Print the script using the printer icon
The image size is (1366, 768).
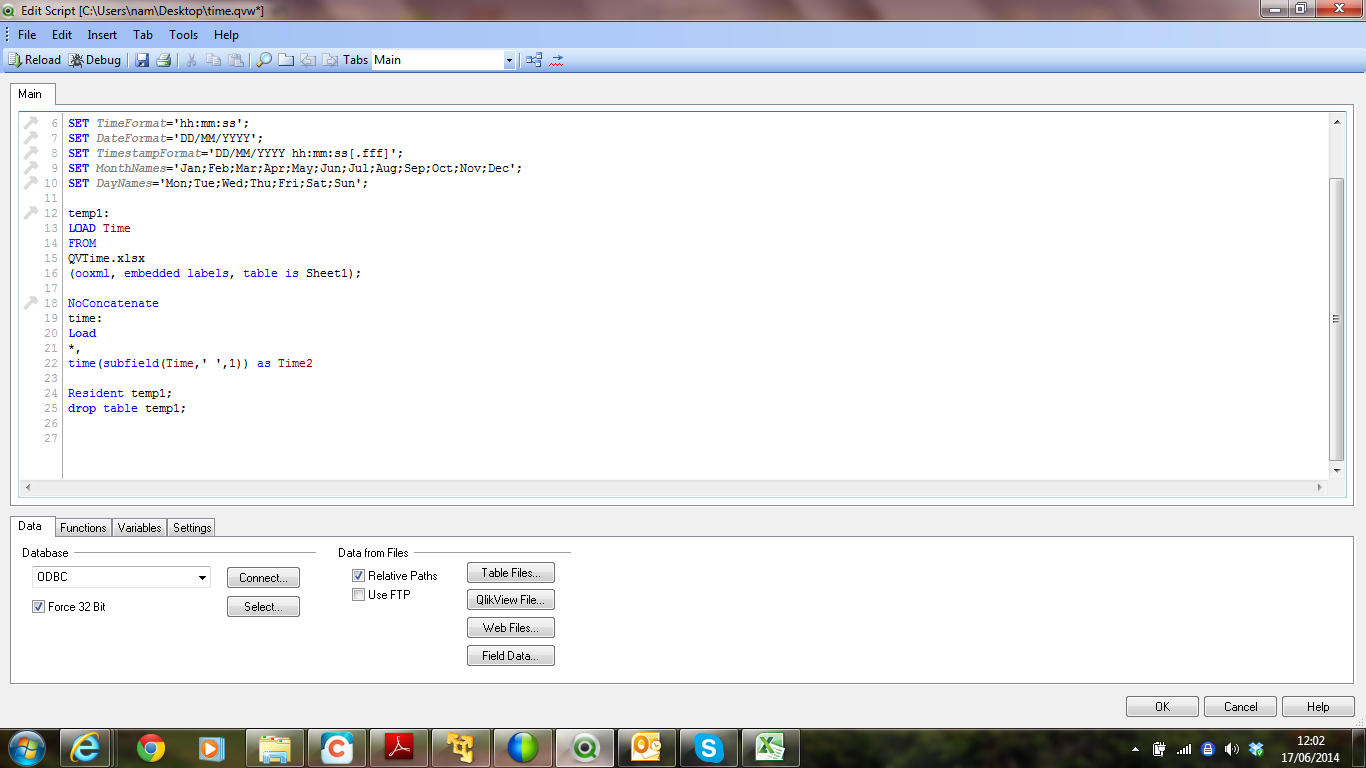[x=163, y=60]
